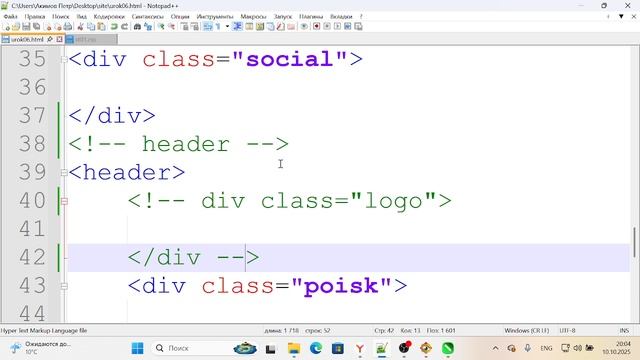This screenshot has height=360, width=640.
Task: Collapse comment fold marker on line 40
Action: pos(64,201)
